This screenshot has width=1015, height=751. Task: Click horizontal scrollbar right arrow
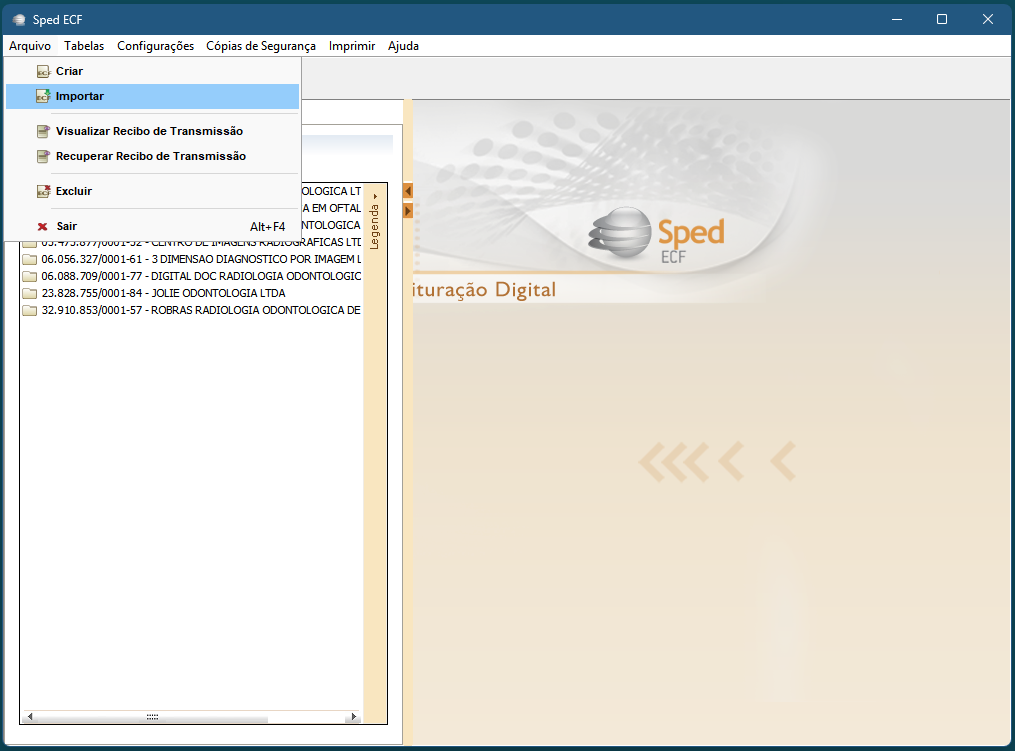353,717
